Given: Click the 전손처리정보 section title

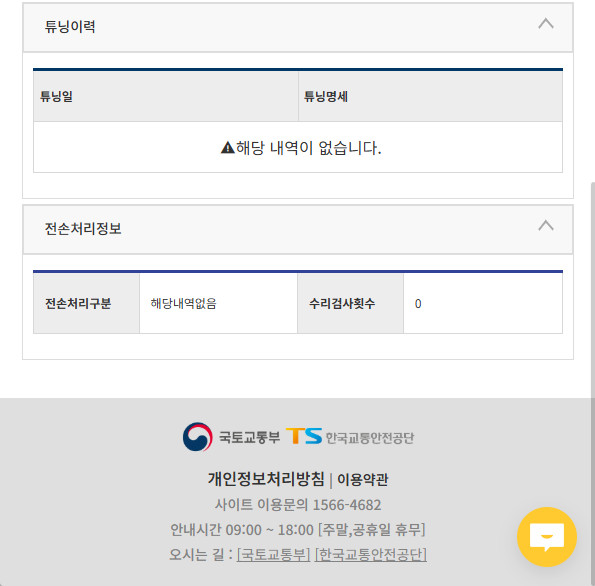Looking at the screenshot, I should pyautogui.click(x=83, y=228).
